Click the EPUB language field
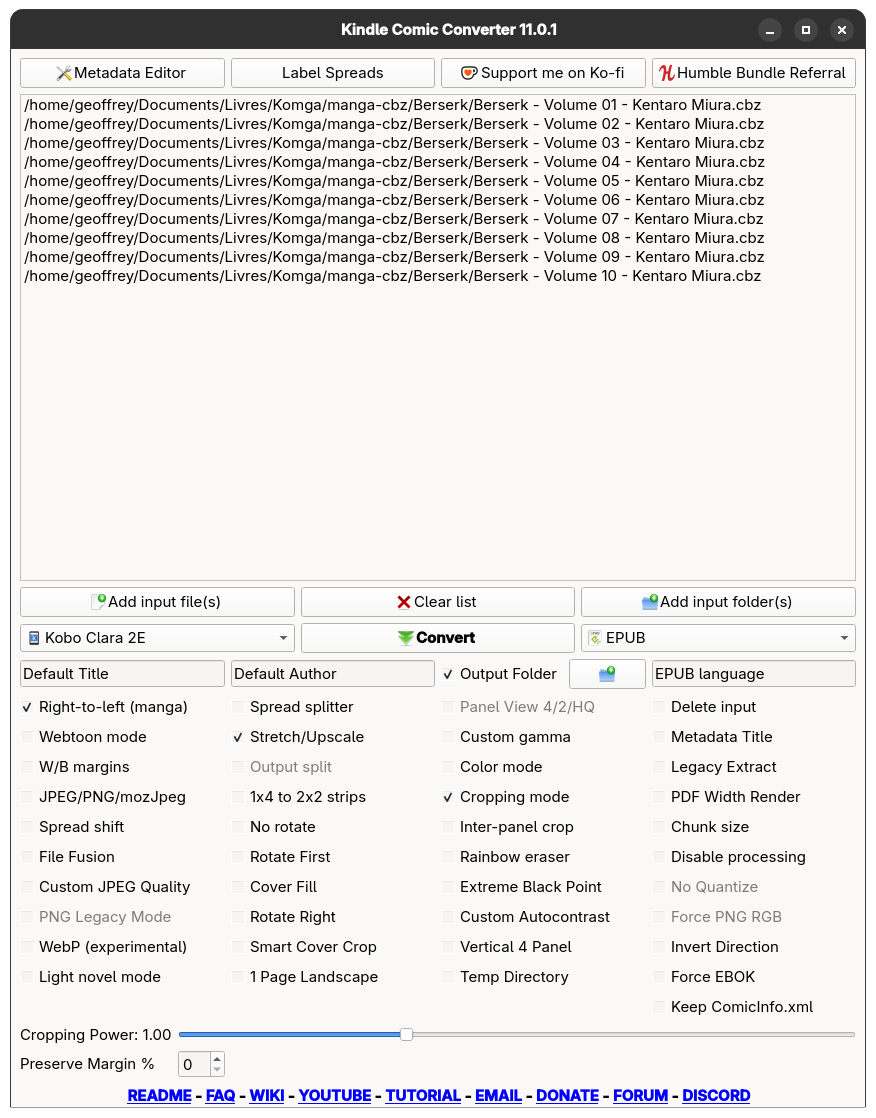Image resolution: width=876 pixels, height=1118 pixels. (x=753, y=674)
